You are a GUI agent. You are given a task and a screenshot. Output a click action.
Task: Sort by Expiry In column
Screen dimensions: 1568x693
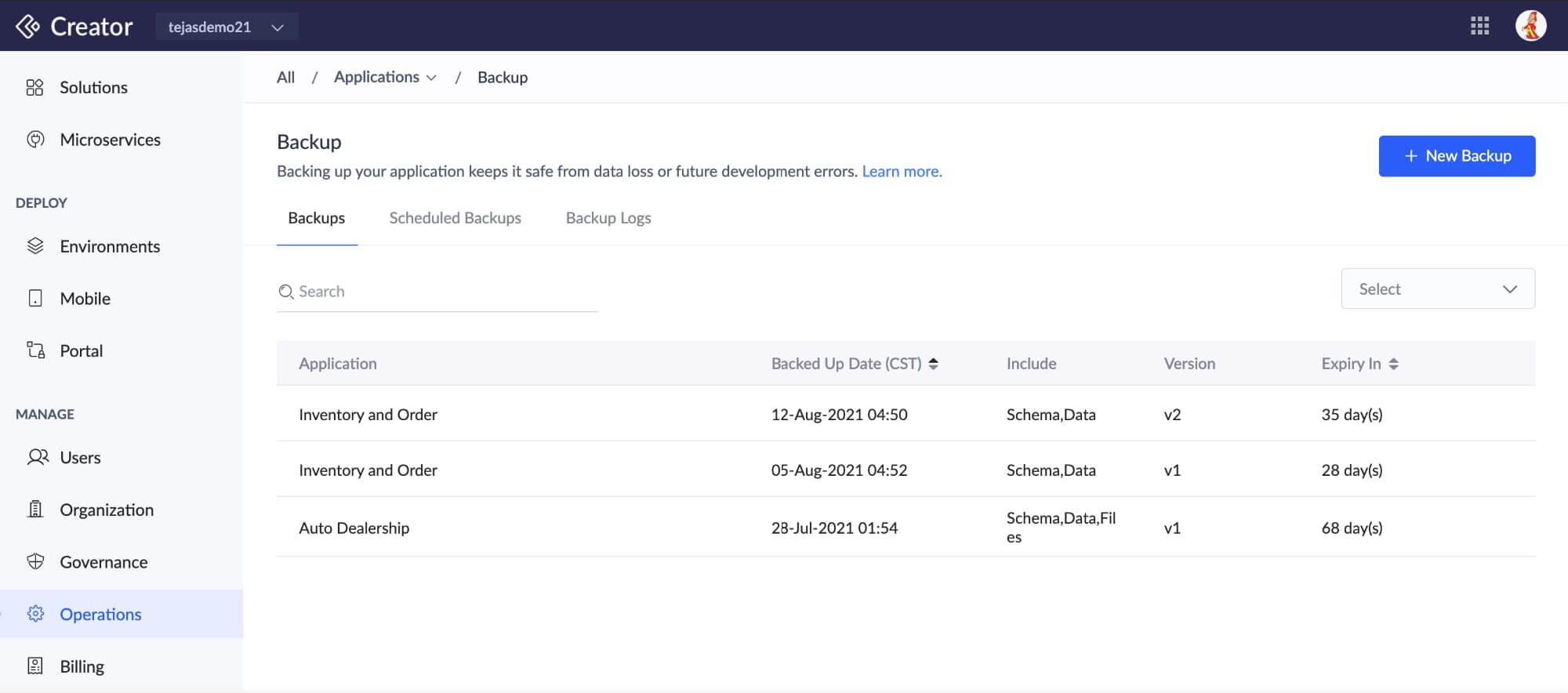[1393, 364]
